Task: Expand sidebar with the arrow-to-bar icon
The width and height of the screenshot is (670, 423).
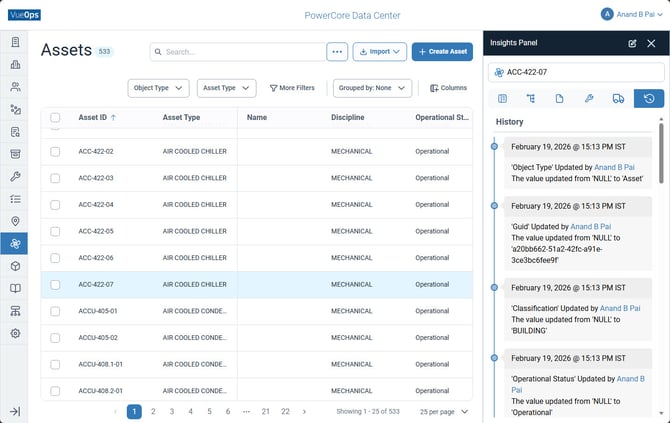Action: point(15,411)
